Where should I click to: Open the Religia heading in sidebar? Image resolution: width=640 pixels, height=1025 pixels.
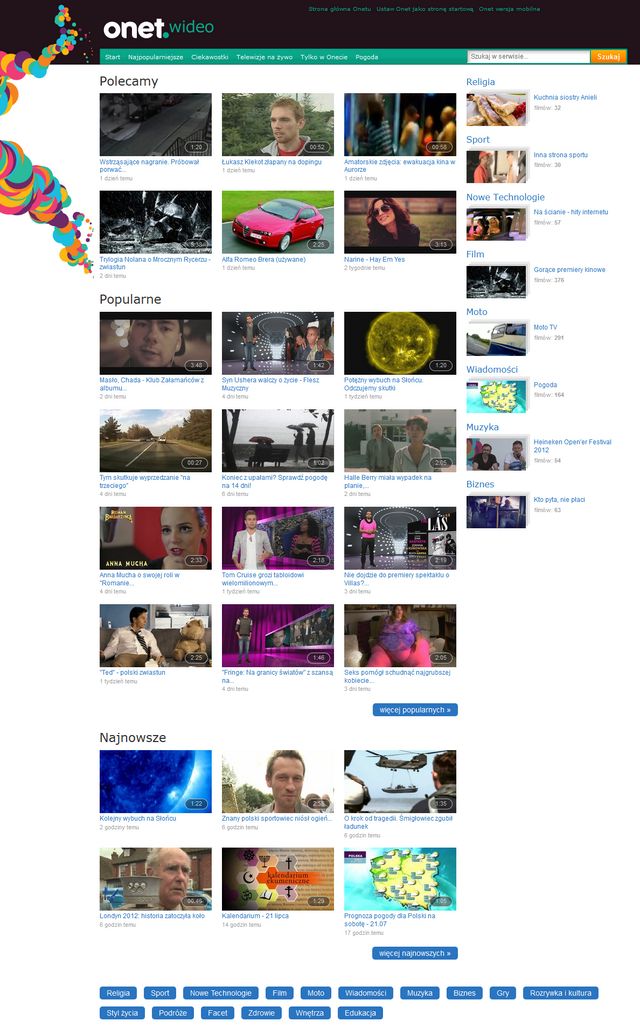coord(480,82)
